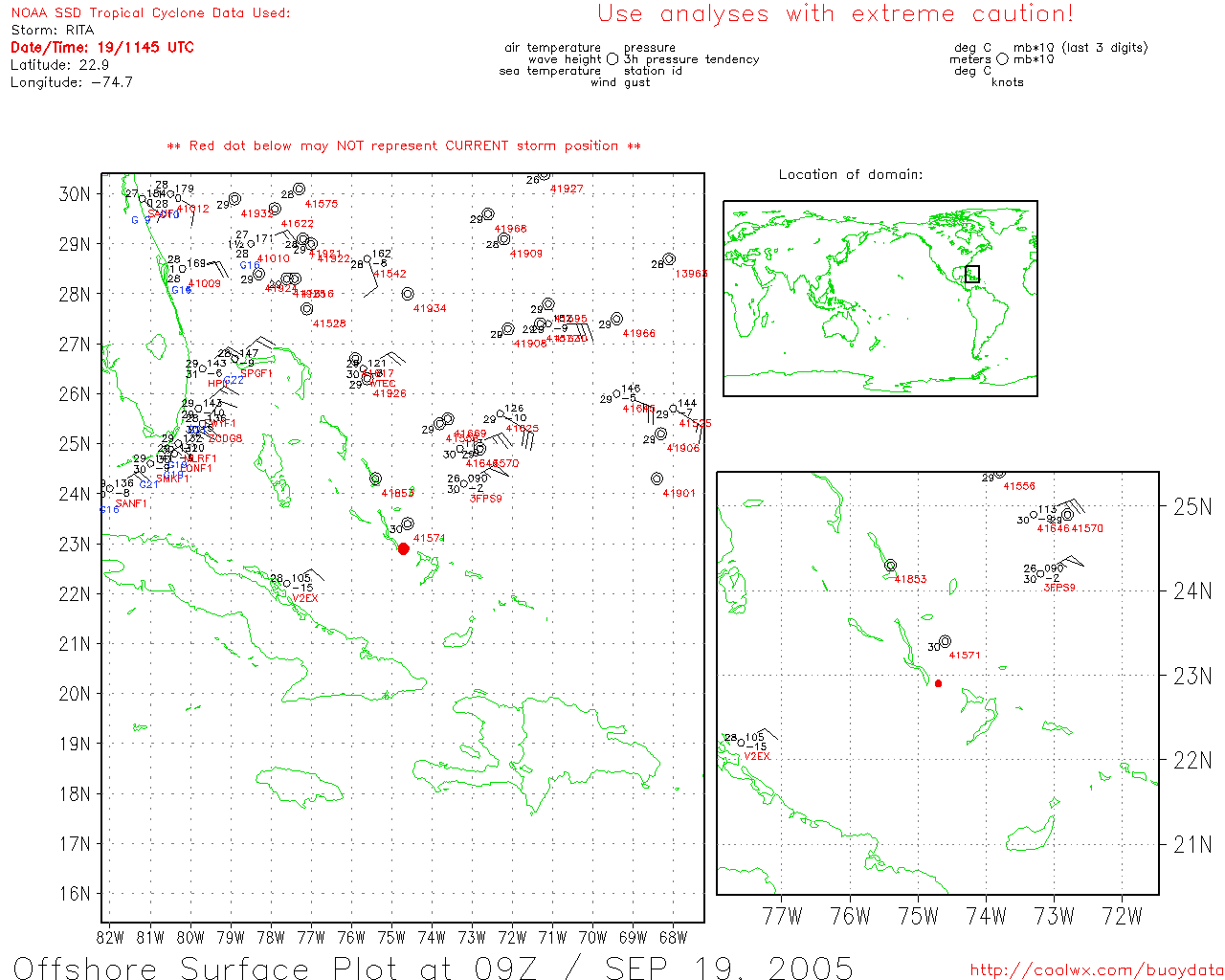1225x980 pixels.
Task: Click the 30N latitude axis label
Action: point(75,193)
